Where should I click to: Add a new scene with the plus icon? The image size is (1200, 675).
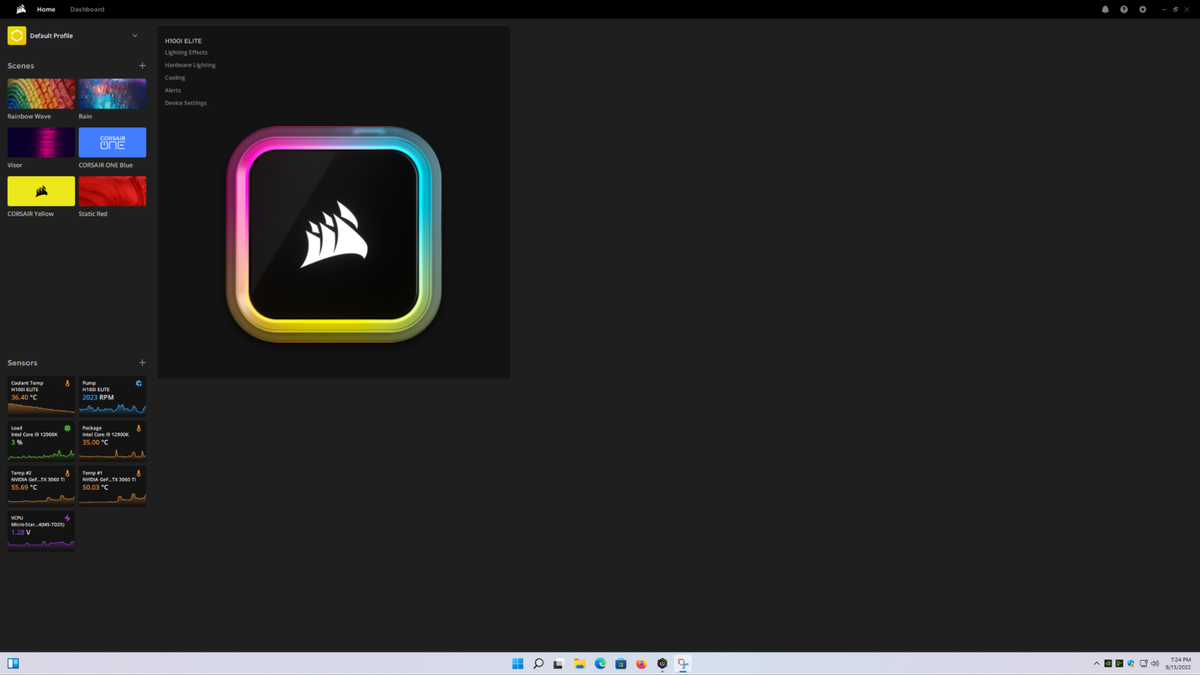[x=142, y=66]
